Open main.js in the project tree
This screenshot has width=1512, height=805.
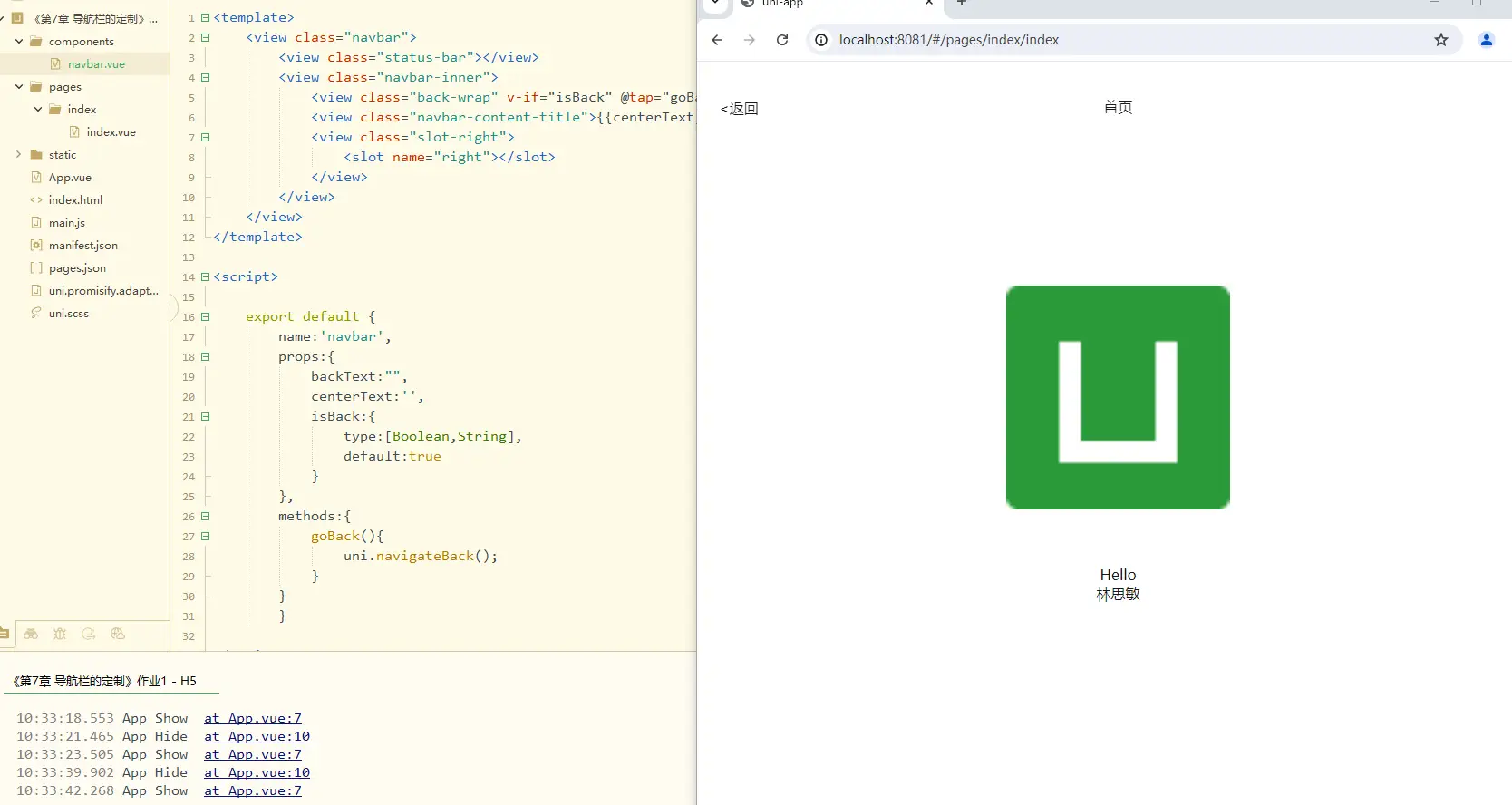click(x=67, y=223)
